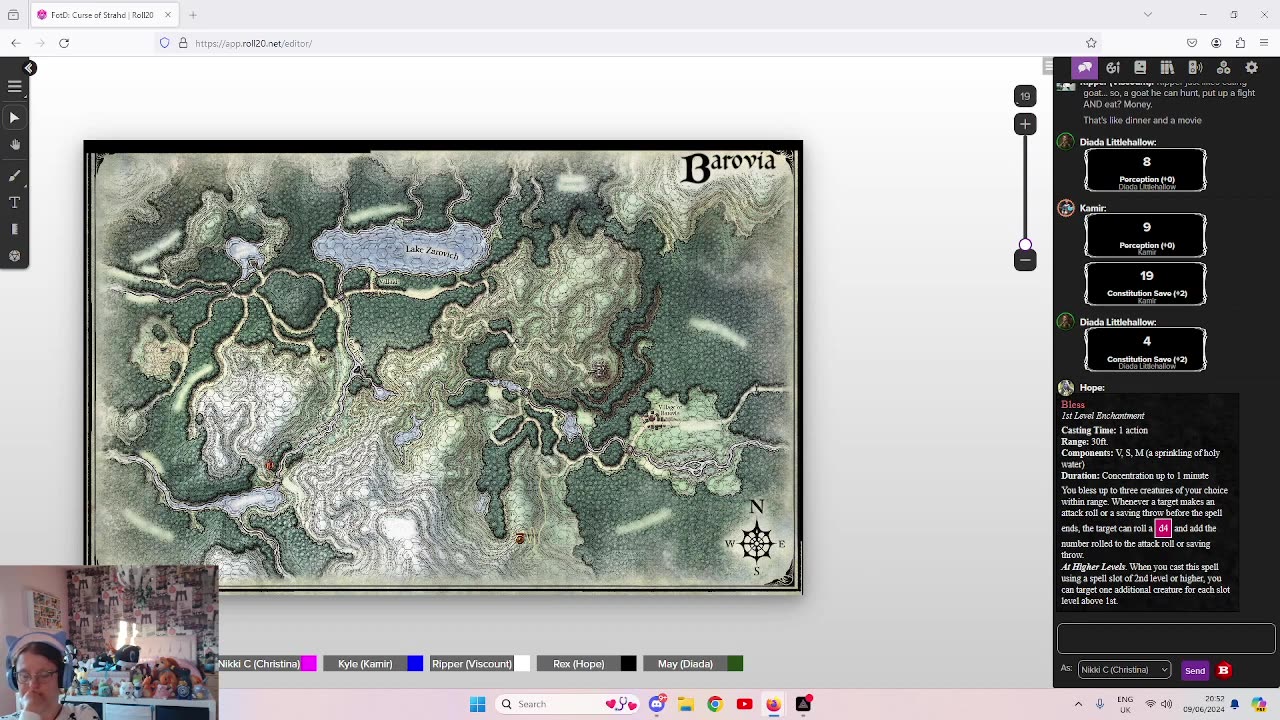
Task: Collapse the left toolbar with the arrow button
Action: [x=29, y=68]
